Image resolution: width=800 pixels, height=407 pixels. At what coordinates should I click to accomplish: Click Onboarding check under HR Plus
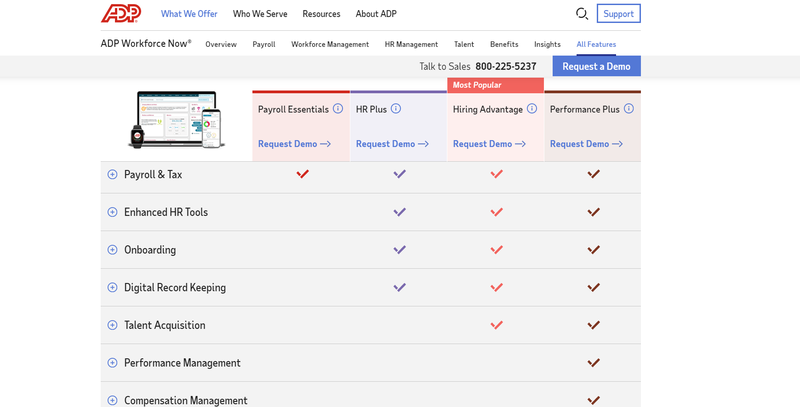point(399,249)
